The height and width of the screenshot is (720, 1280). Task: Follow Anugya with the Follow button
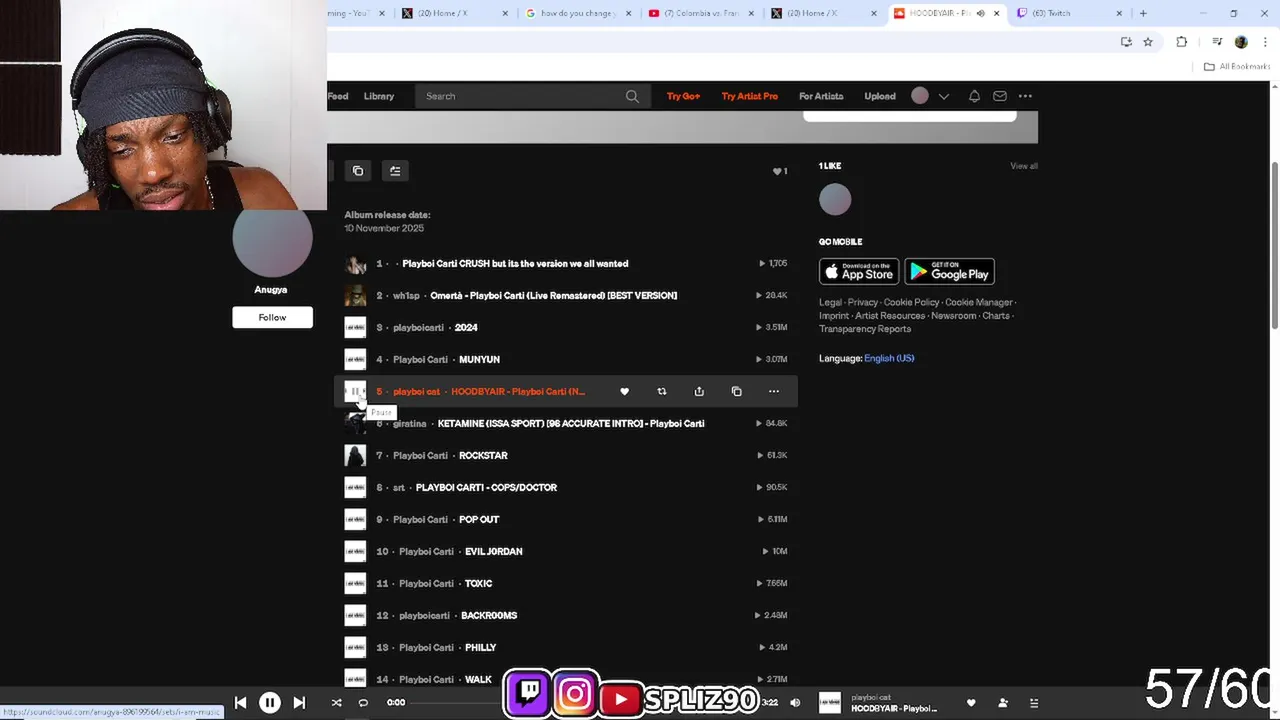click(x=272, y=317)
